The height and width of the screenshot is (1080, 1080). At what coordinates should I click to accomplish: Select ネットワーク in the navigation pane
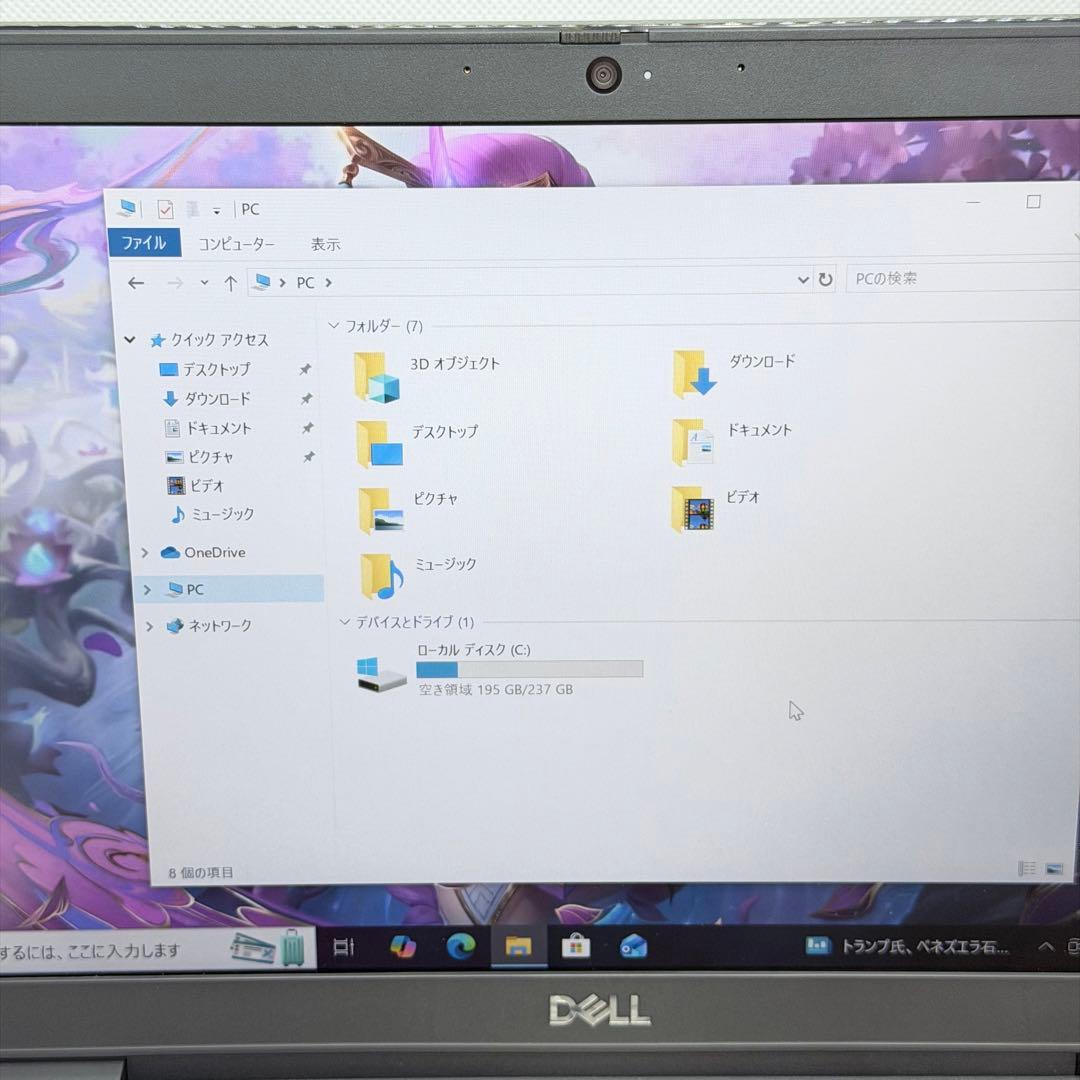[x=216, y=626]
